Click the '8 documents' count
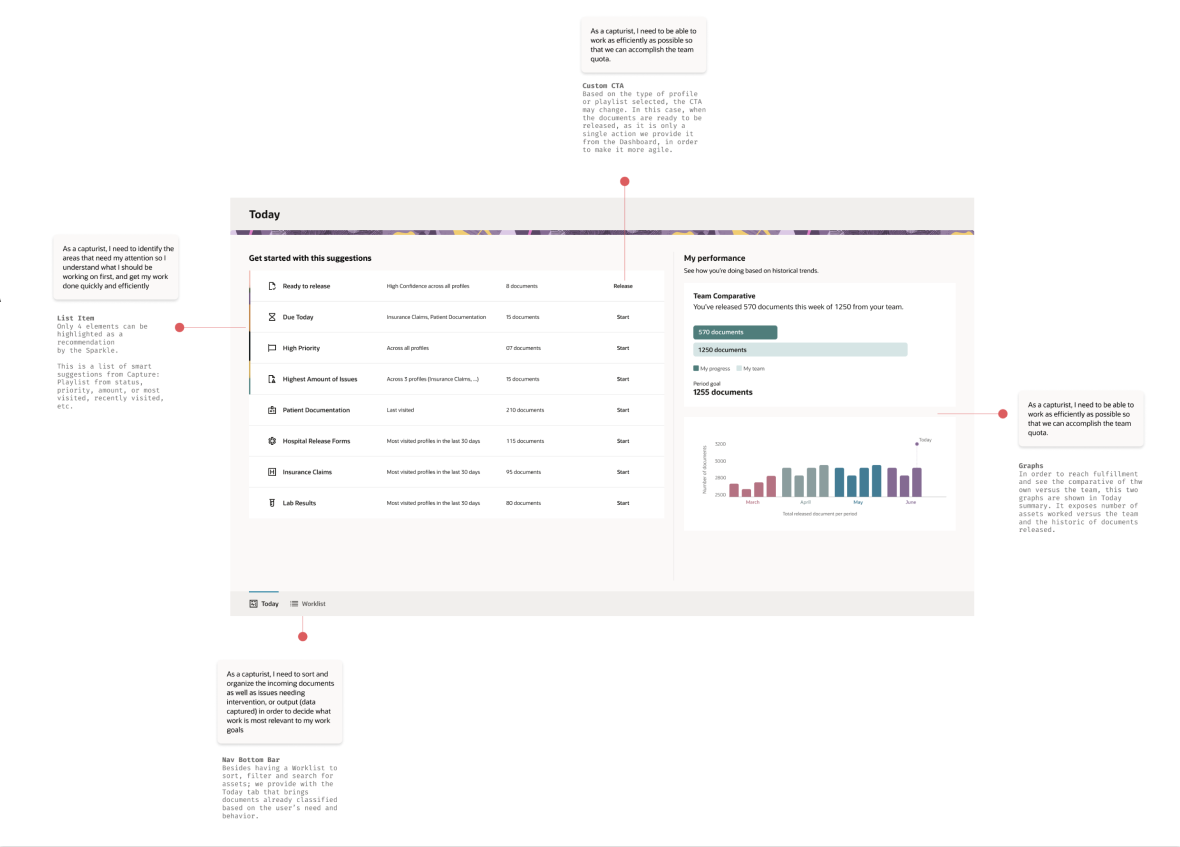This screenshot has height=847, width=1180. click(x=522, y=286)
